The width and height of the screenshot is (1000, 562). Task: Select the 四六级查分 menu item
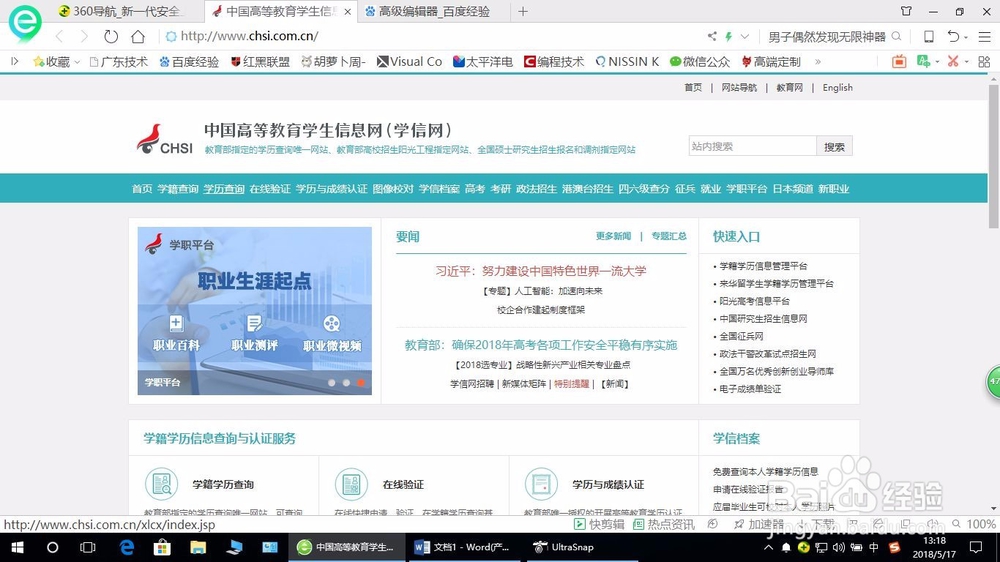pos(644,189)
